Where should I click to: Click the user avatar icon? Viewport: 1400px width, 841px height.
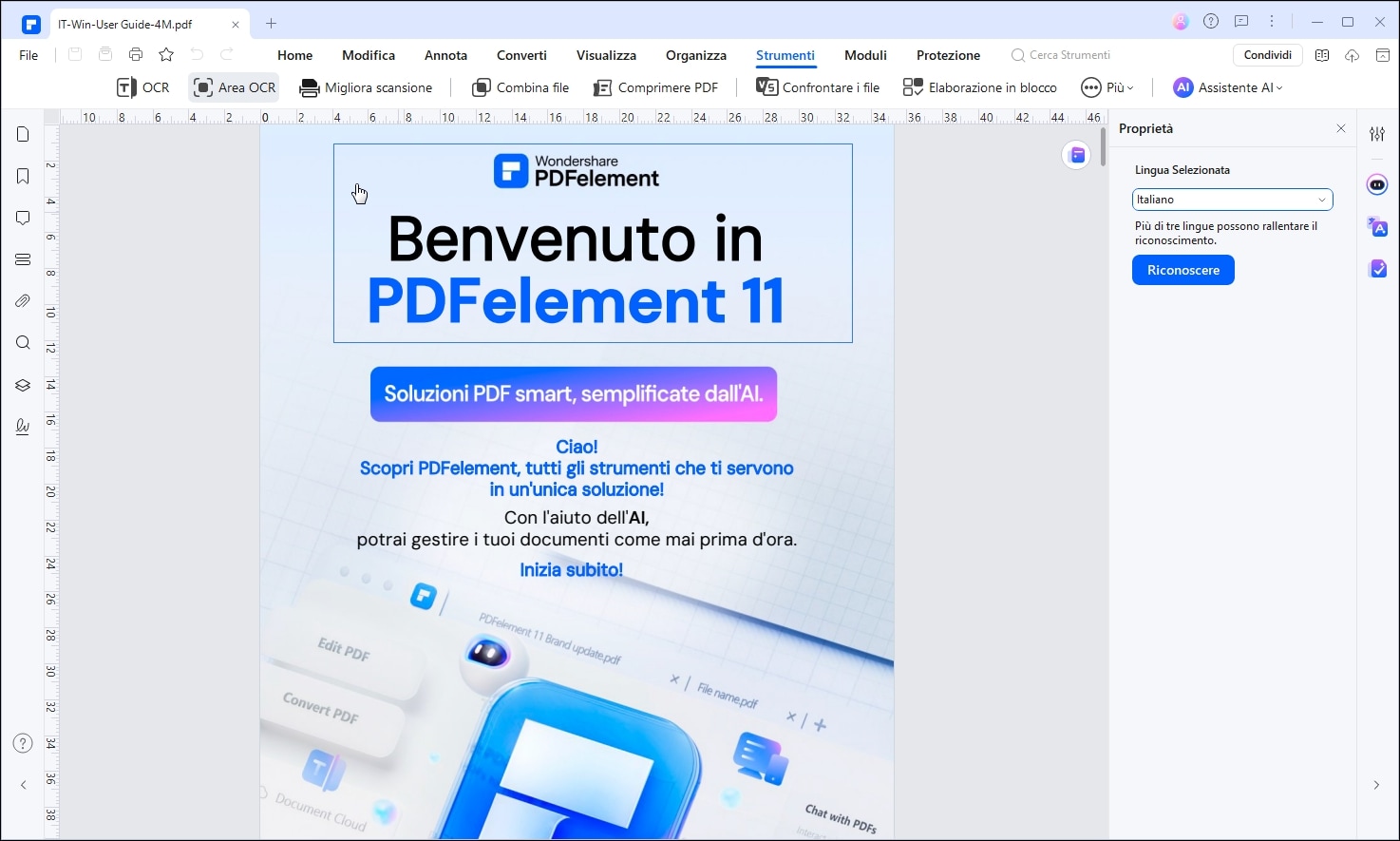[1181, 22]
